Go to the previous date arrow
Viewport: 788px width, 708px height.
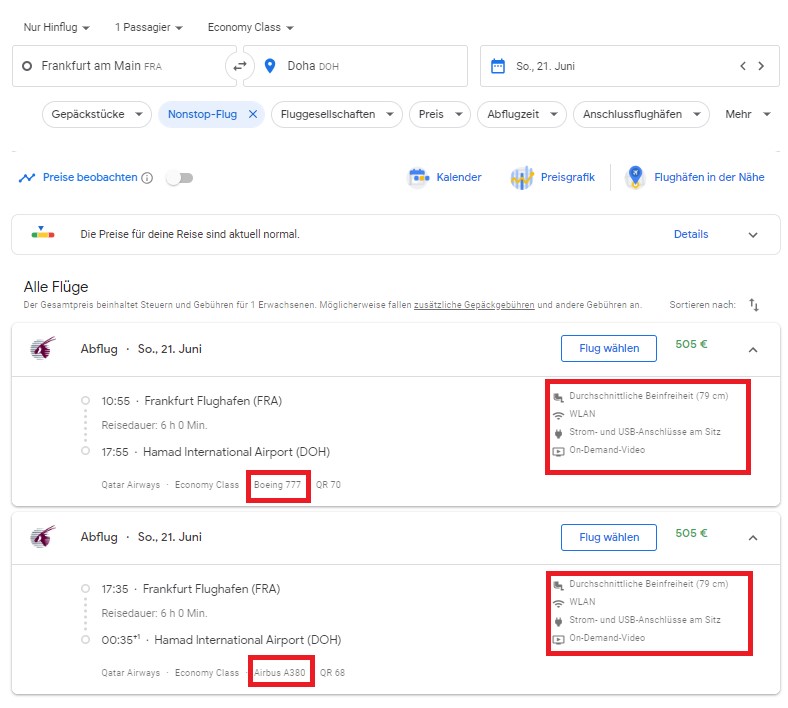click(743, 66)
